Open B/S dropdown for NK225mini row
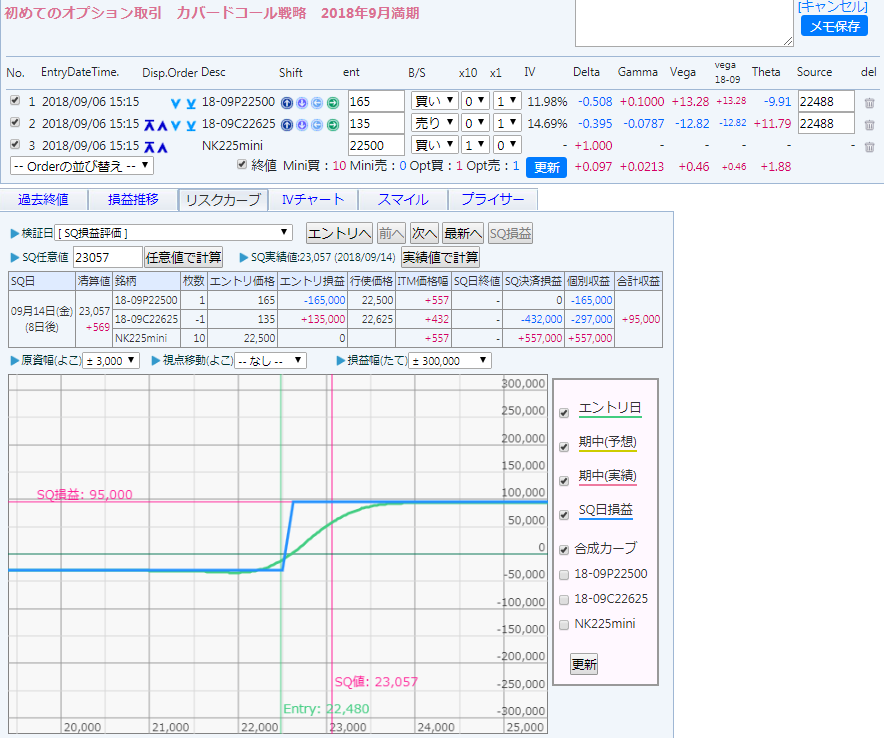Viewport: 884px width, 738px height. 434,145
